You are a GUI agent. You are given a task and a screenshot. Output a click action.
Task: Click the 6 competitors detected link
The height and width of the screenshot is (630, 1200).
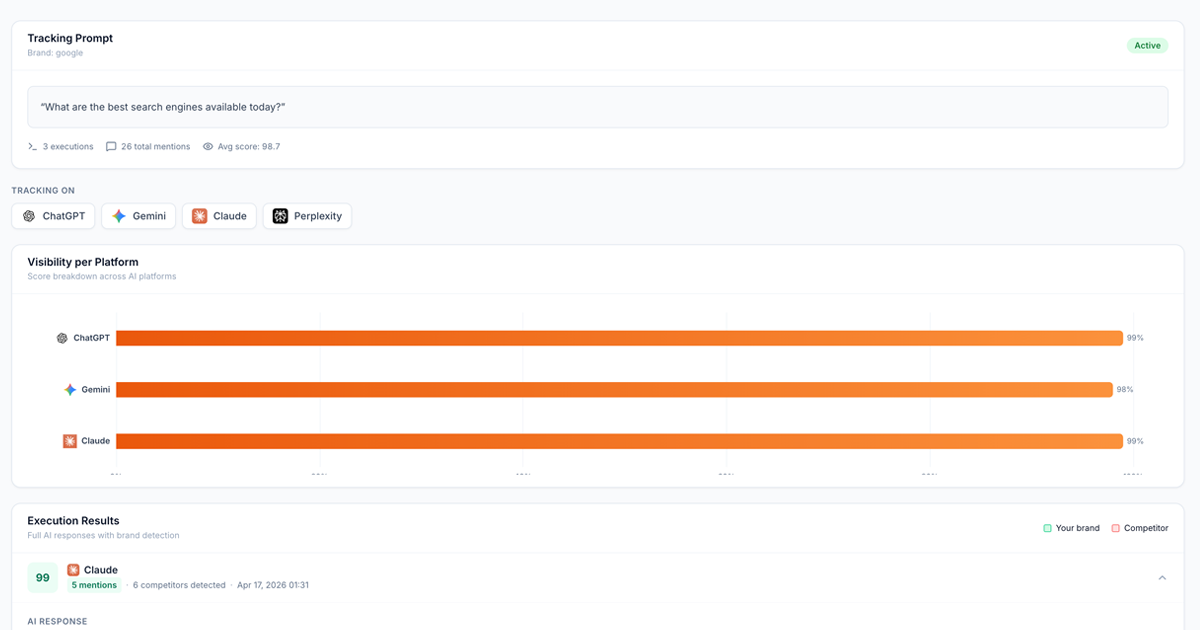(180, 584)
